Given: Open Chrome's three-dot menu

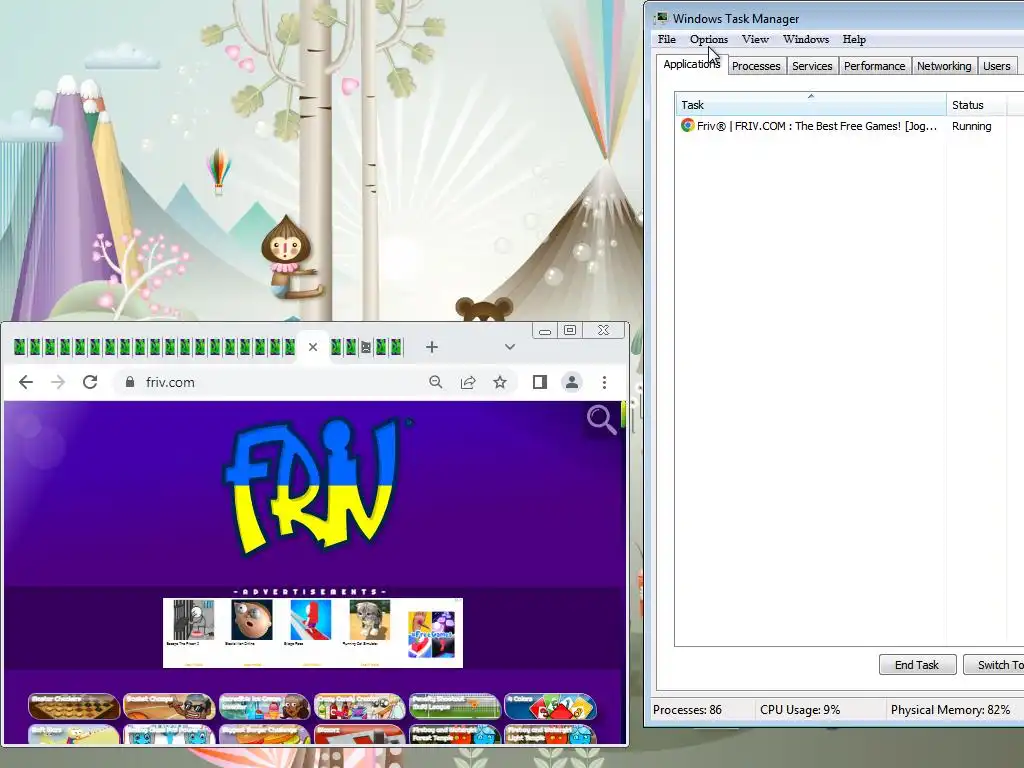Looking at the screenshot, I should [x=604, y=382].
